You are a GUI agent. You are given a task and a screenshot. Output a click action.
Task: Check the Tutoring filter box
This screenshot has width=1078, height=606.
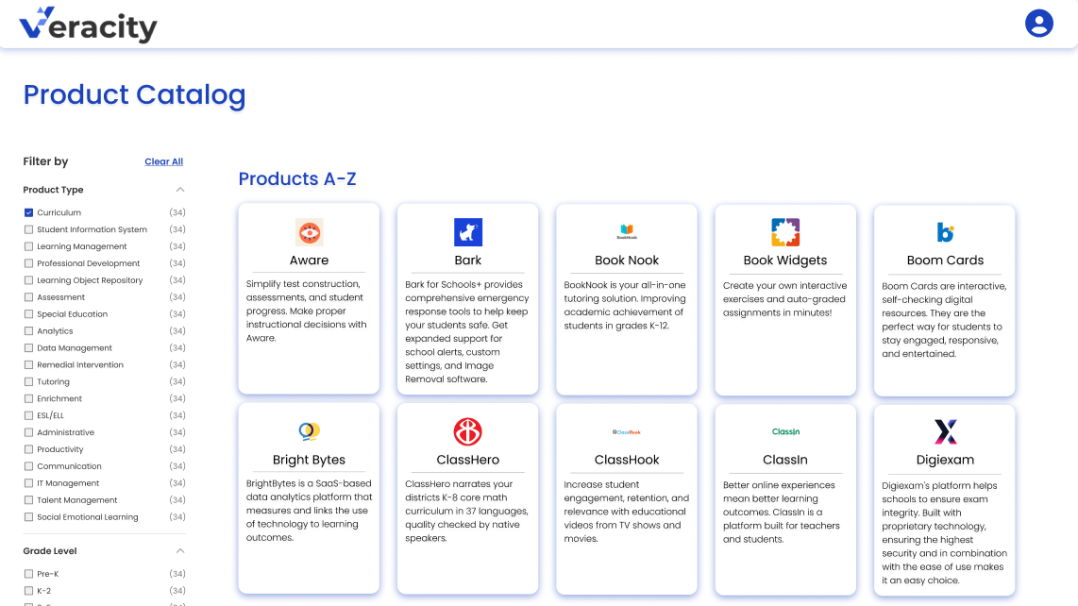(x=28, y=382)
